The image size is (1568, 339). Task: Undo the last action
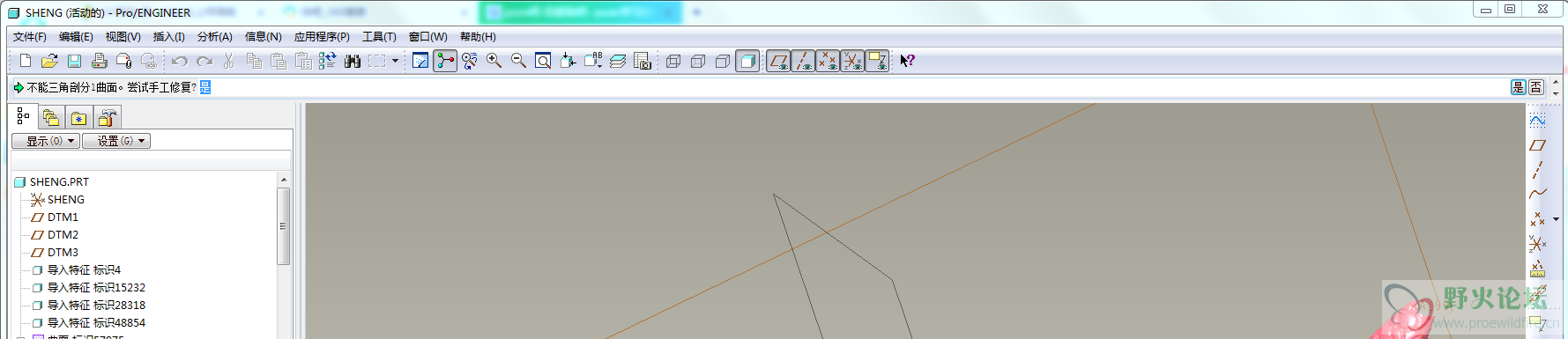coord(180,61)
